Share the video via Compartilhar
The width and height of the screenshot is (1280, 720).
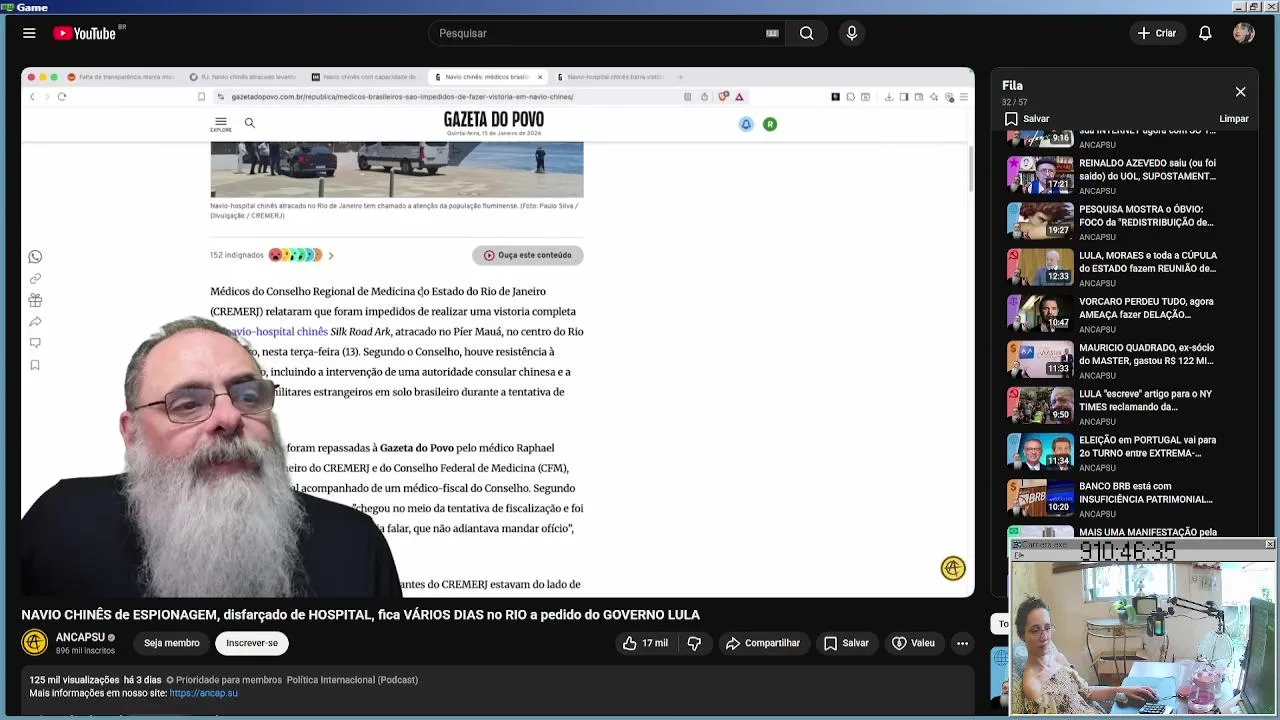pyautogui.click(x=763, y=643)
